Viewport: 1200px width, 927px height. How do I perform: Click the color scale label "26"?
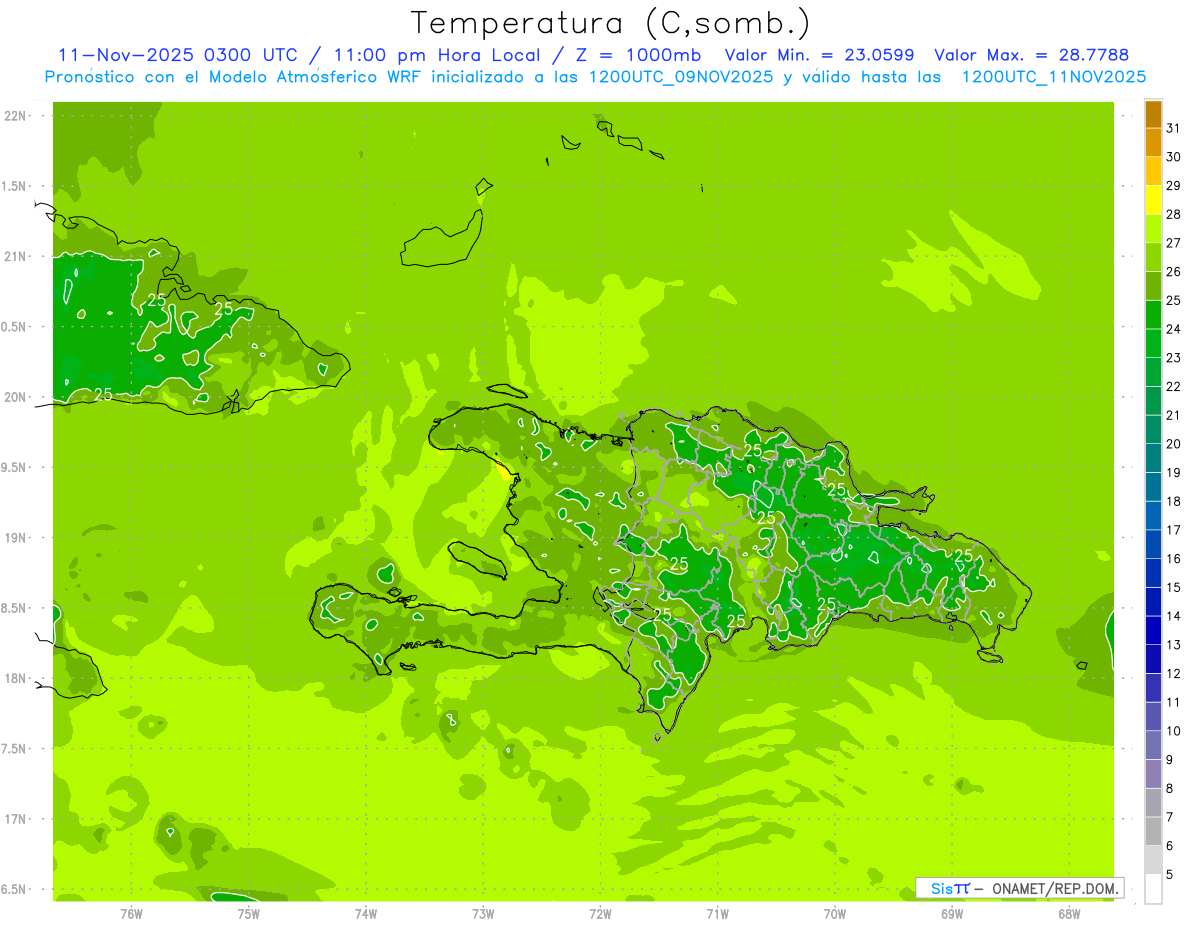tap(1174, 272)
